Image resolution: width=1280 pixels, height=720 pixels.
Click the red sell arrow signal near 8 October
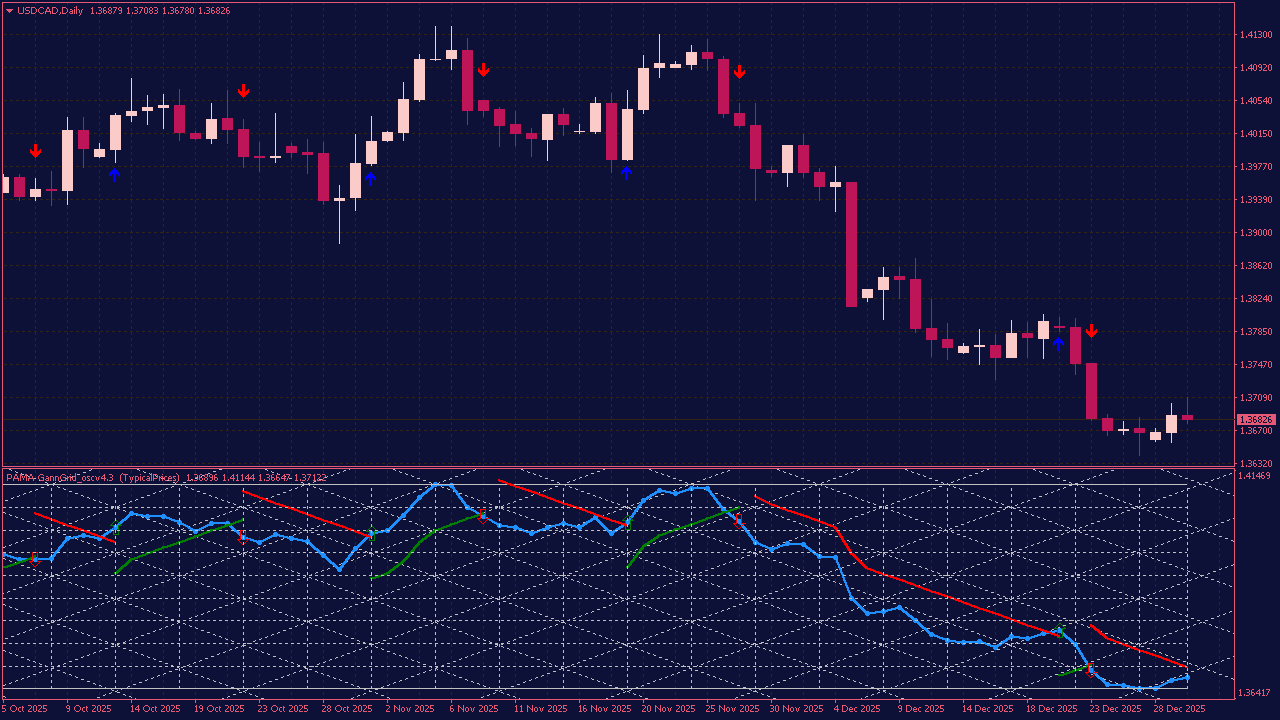tap(36, 150)
